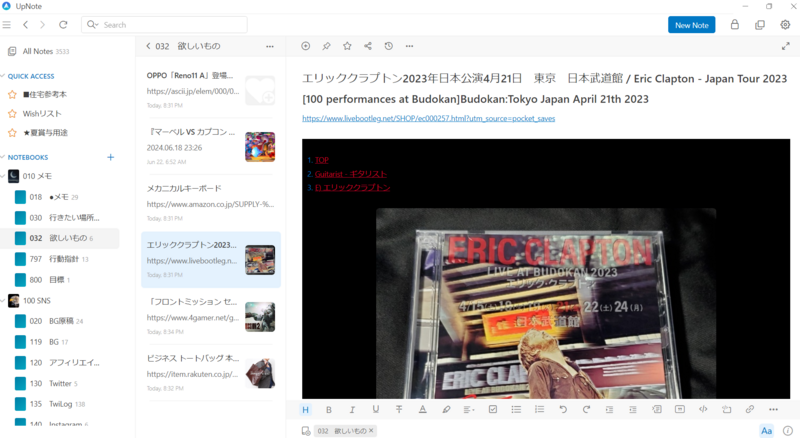Go back with the left arrow
This screenshot has width=800, height=438.
click(26, 25)
